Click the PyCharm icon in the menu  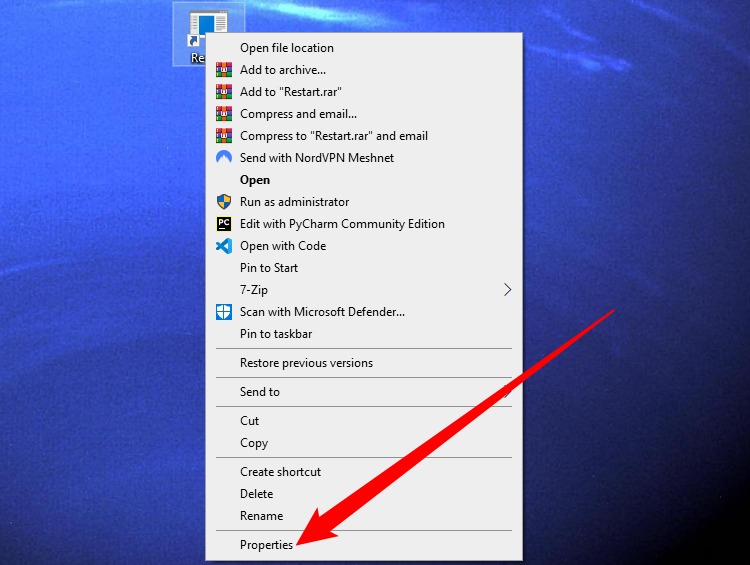pyautogui.click(x=224, y=224)
